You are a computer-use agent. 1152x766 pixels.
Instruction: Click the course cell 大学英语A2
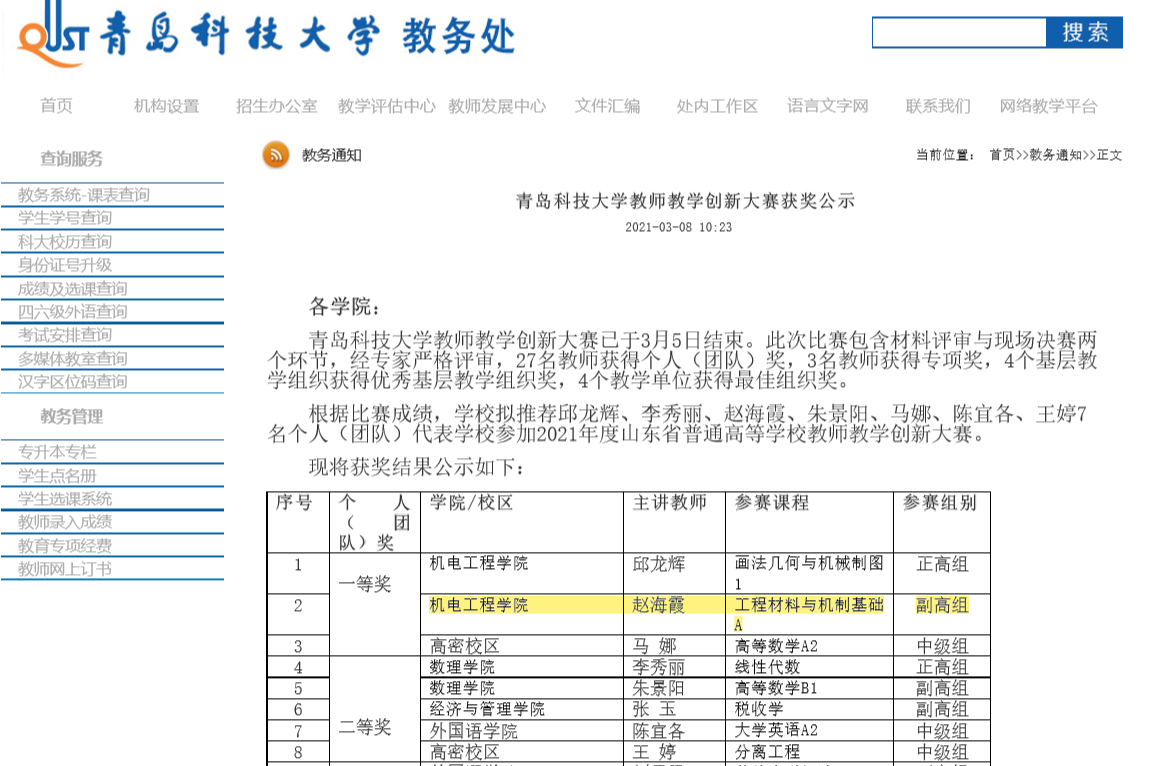[x=776, y=730]
